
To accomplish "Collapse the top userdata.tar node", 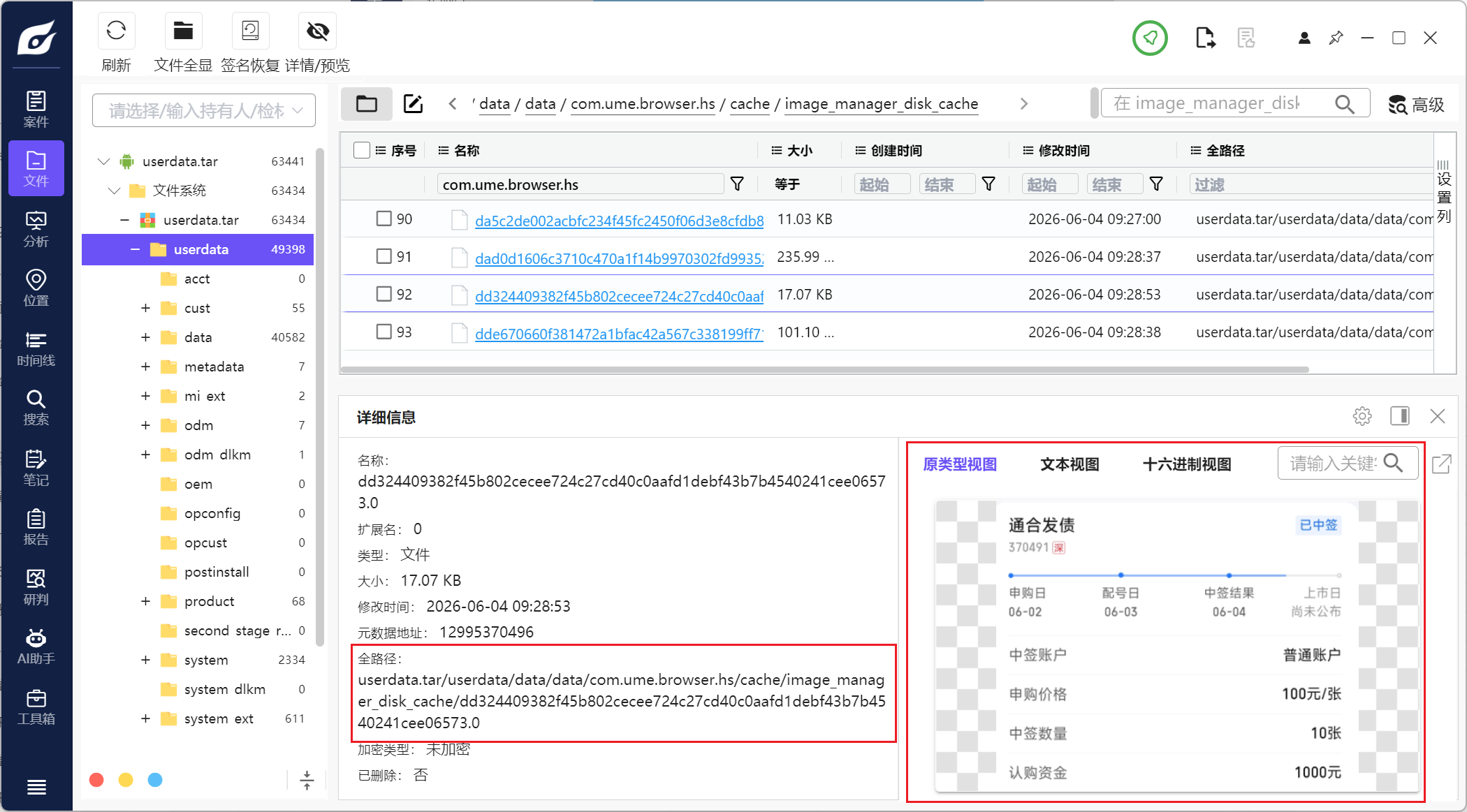I will point(104,161).
